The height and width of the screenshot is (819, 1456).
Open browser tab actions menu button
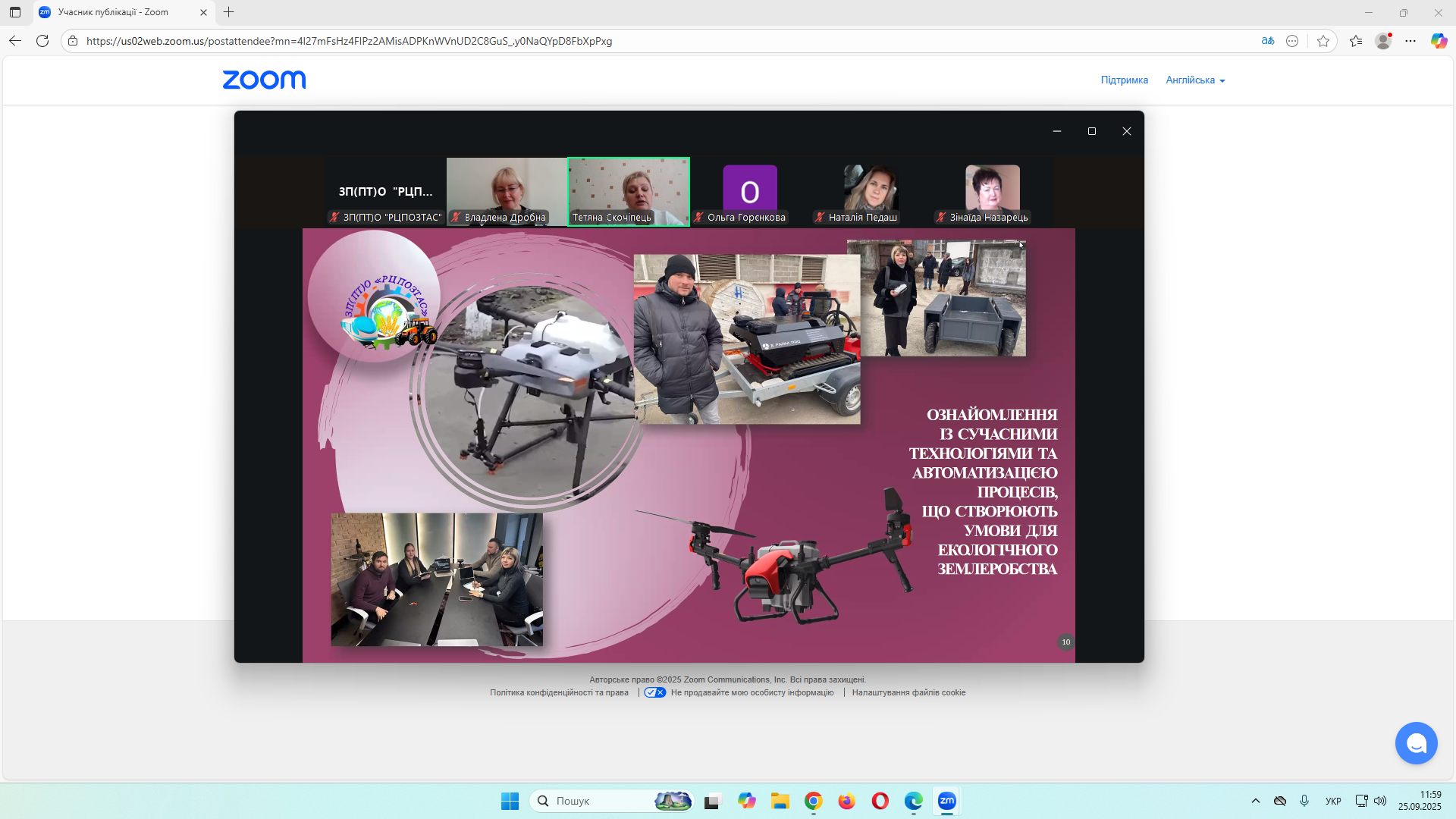[15, 12]
